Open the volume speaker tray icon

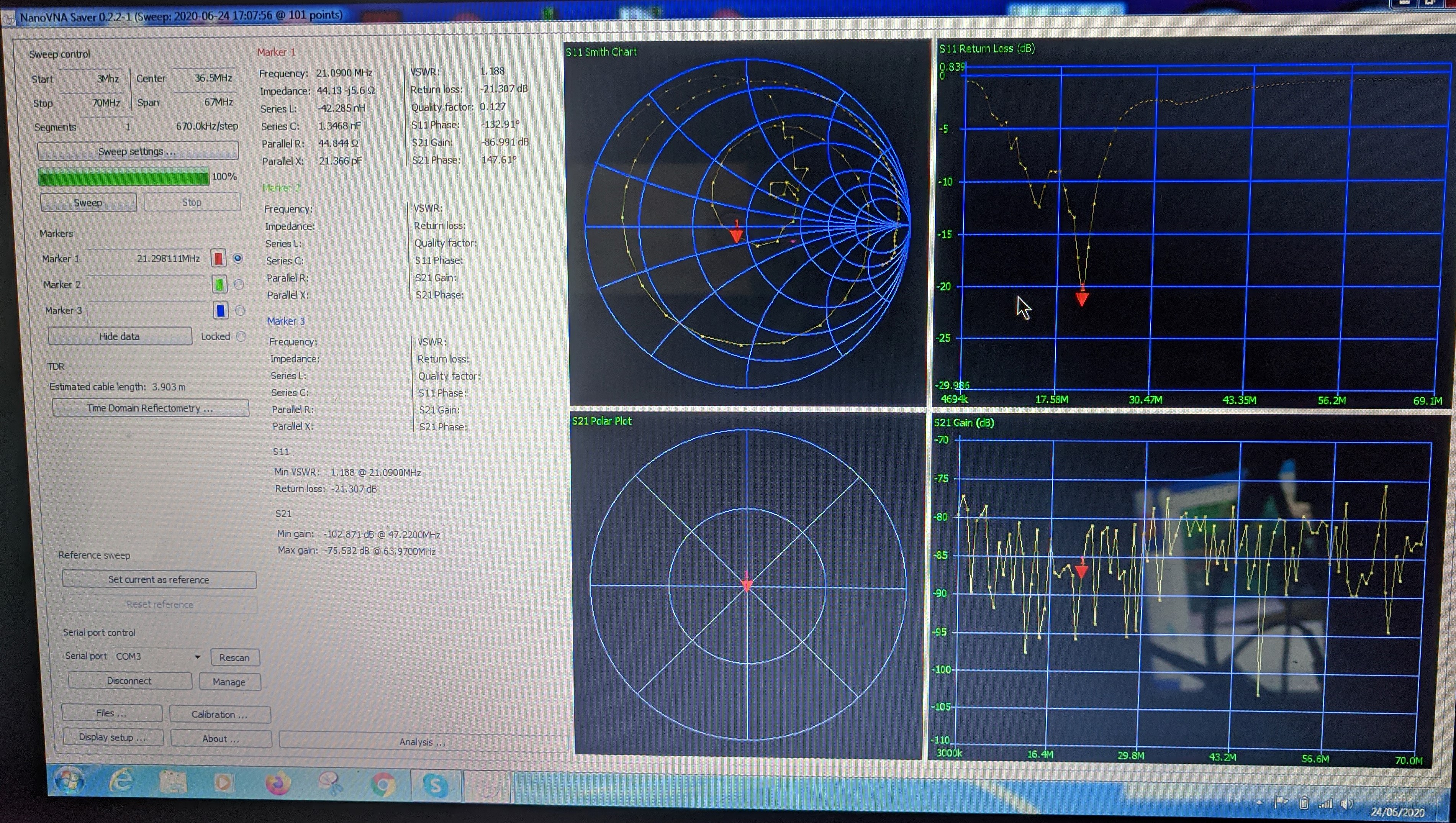[1347, 804]
